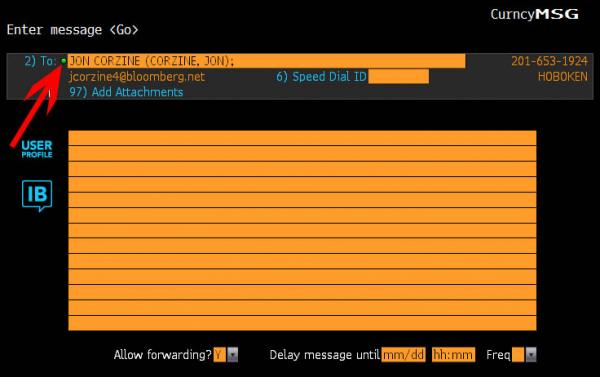Click the green online status dot
Screen dimensions: 600x377
pyautogui.click(x=64, y=61)
